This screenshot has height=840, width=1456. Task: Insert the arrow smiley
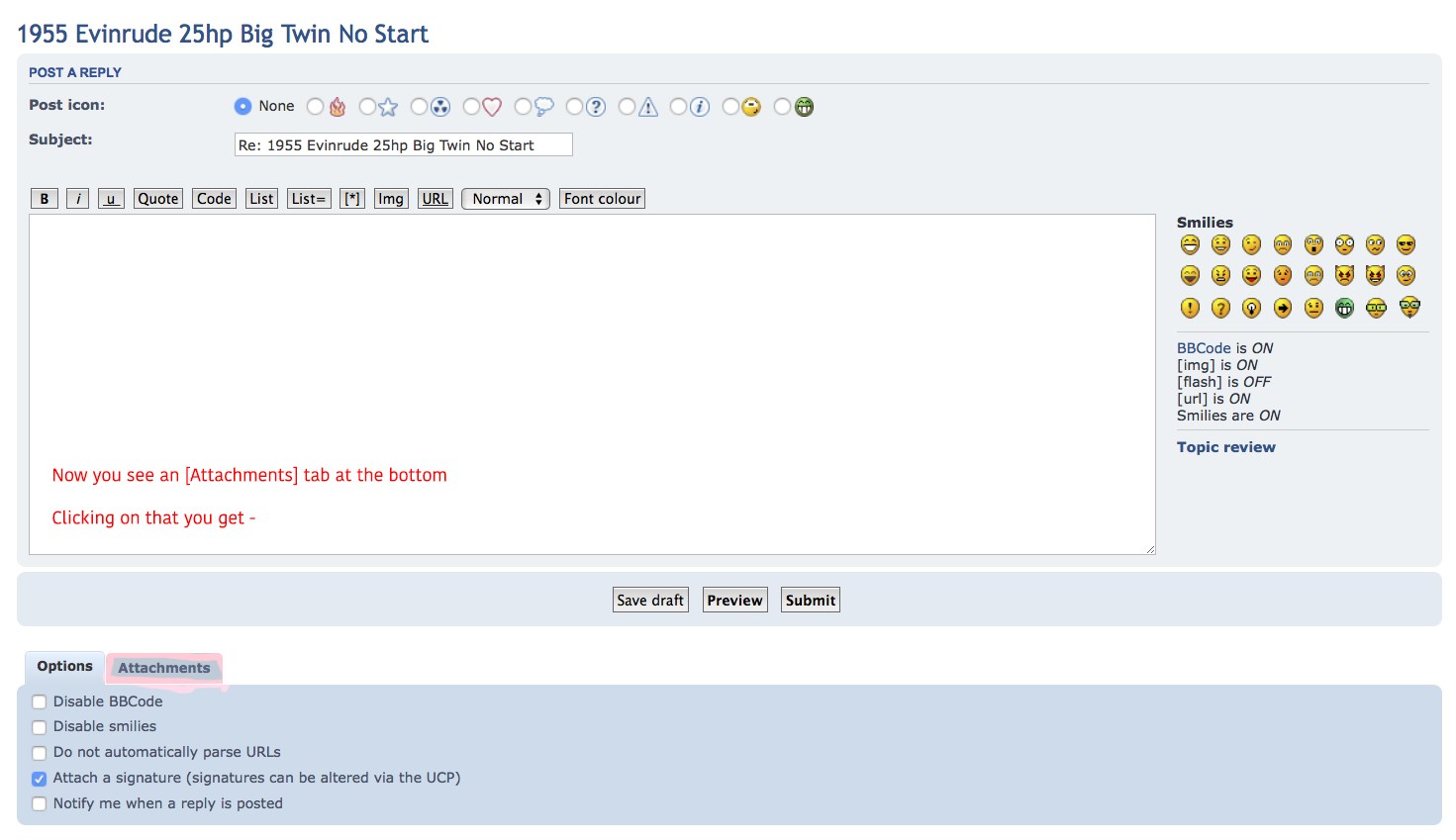pos(1283,308)
